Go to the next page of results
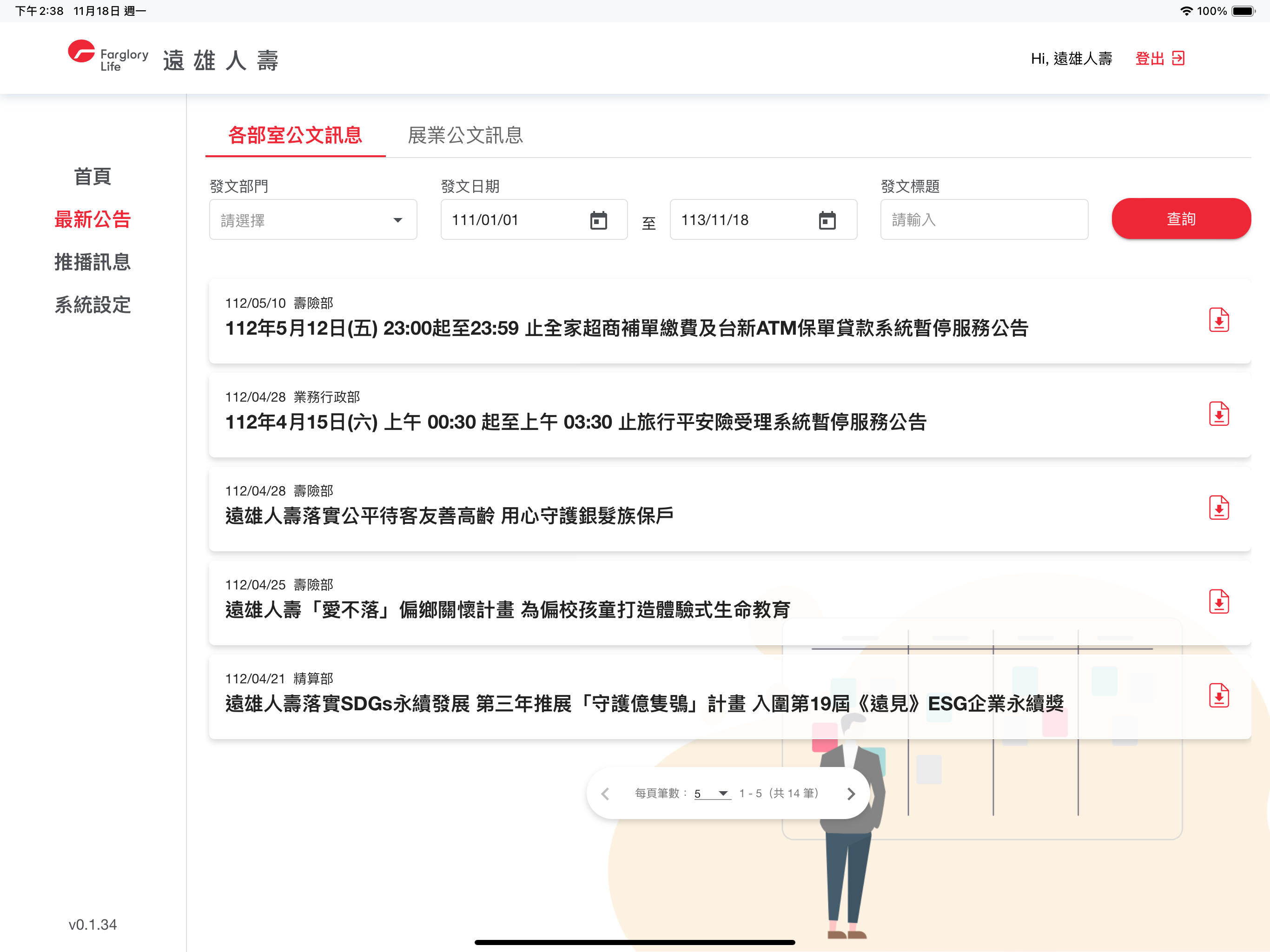The height and width of the screenshot is (952, 1270). [x=851, y=793]
